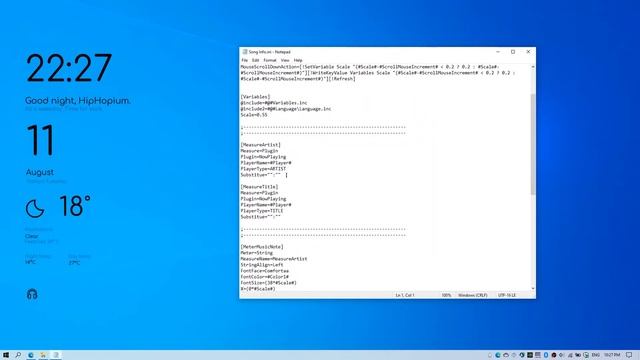Click the Good night greeting text
The height and width of the screenshot is (360, 640).
tap(78, 100)
